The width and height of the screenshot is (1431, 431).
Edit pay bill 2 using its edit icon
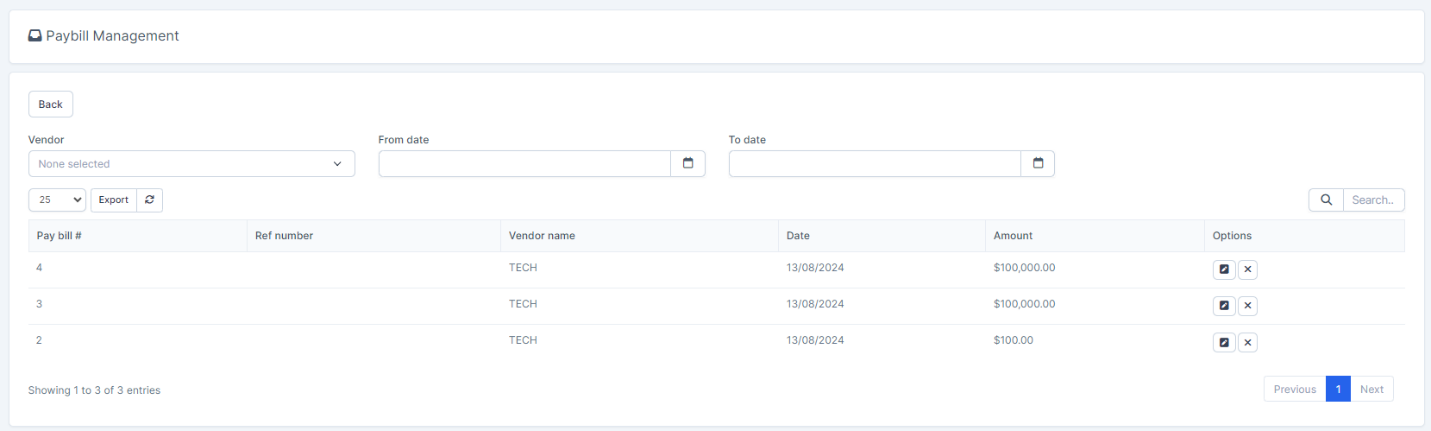(1224, 343)
